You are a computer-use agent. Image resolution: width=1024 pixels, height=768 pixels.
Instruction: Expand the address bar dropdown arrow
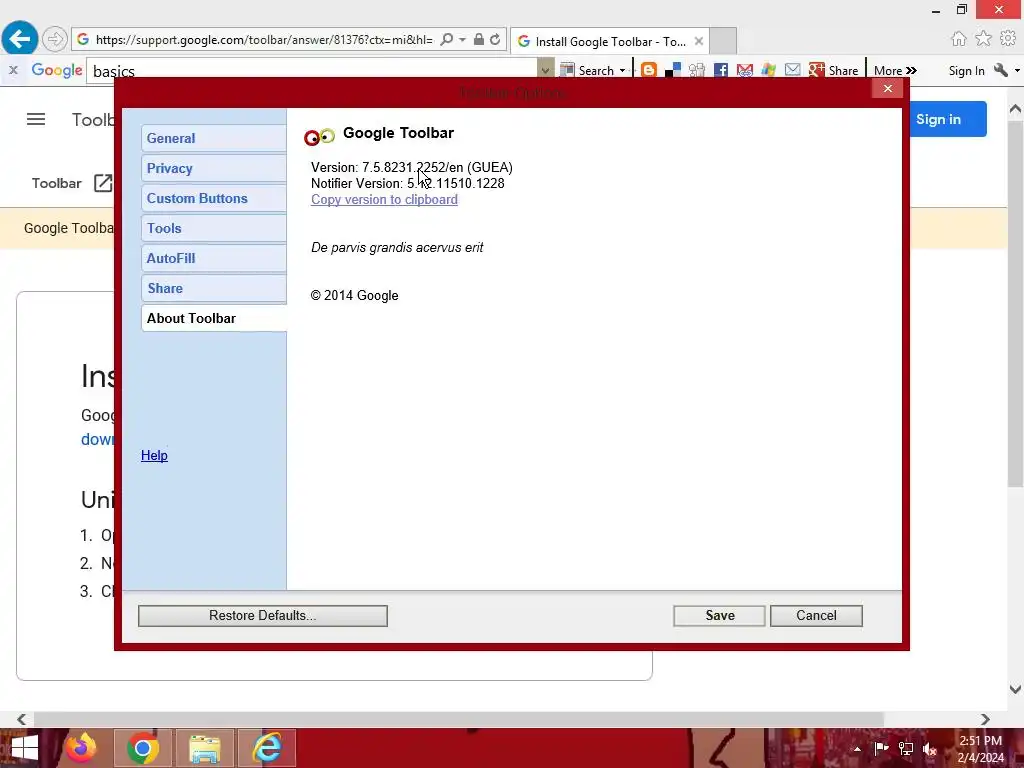coord(462,40)
